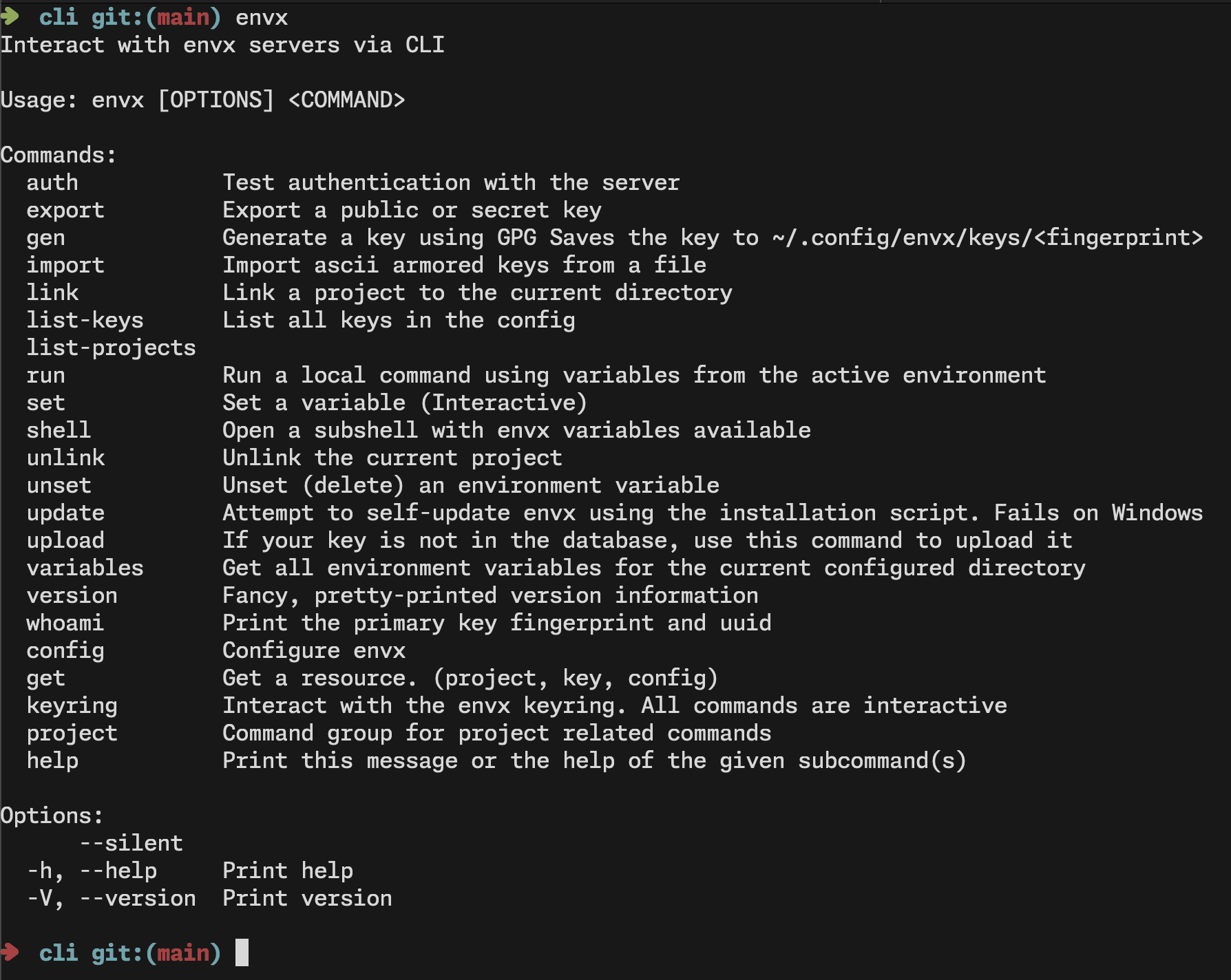The image size is (1231, 980).
Task: Click the '--version' option flag
Action: click(x=138, y=898)
